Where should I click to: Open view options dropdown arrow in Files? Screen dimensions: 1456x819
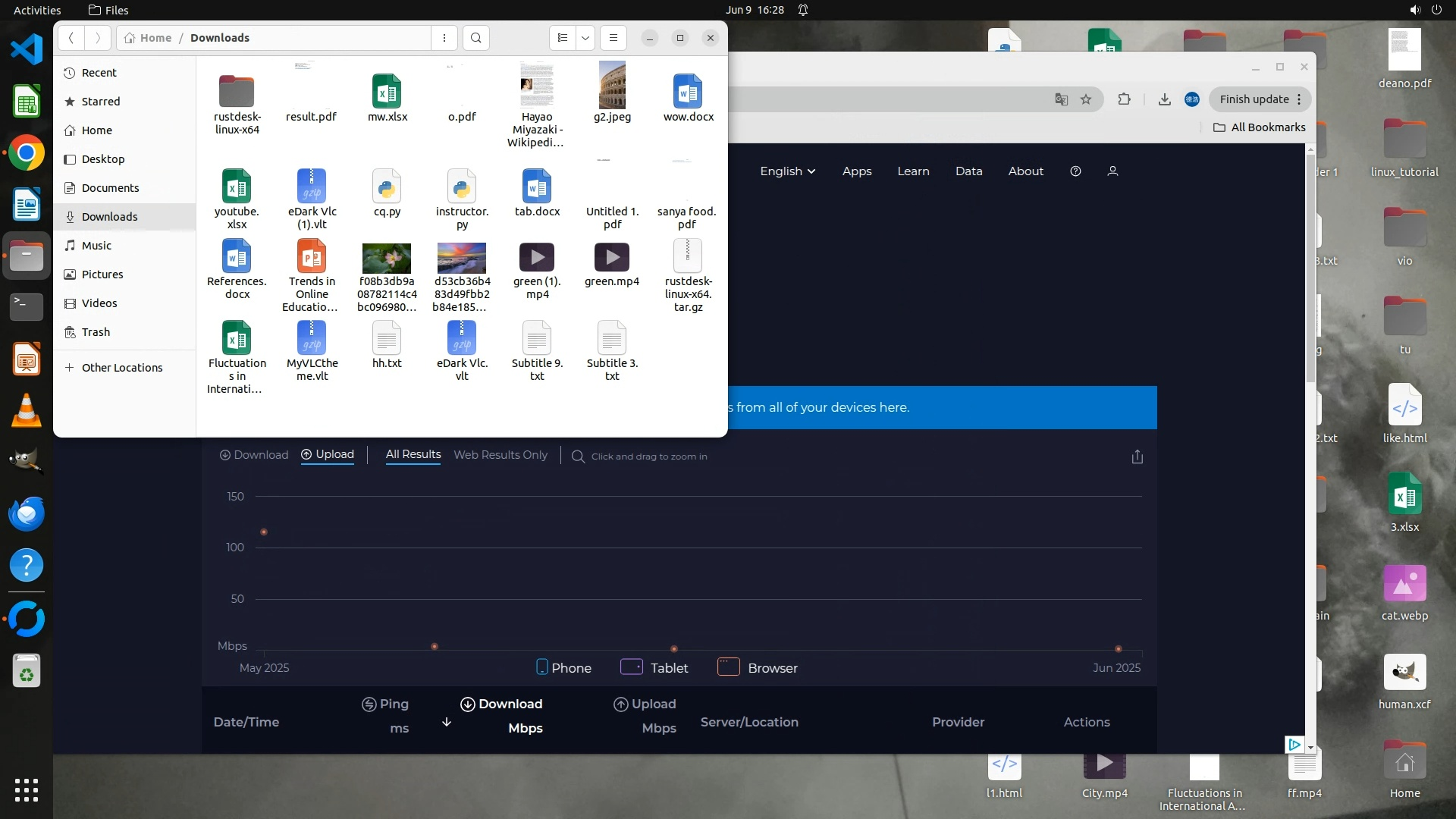[x=585, y=38]
